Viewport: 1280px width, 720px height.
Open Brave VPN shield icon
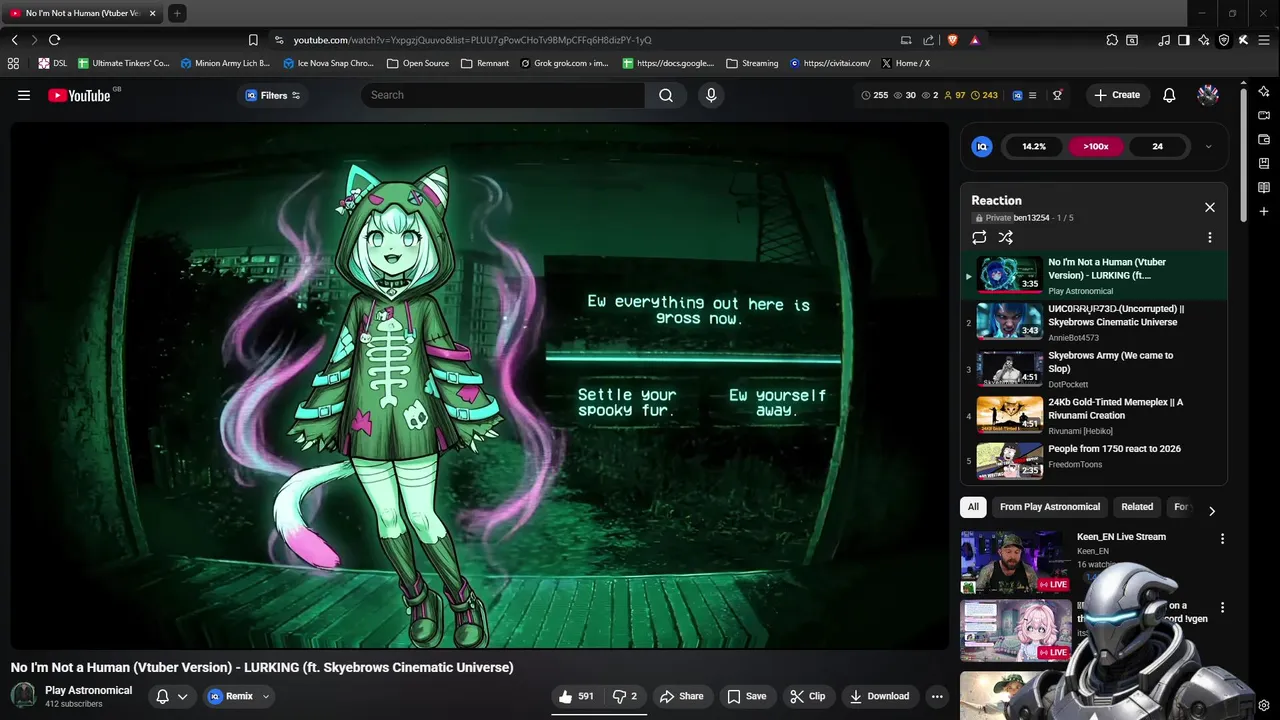pos(1224,40)
